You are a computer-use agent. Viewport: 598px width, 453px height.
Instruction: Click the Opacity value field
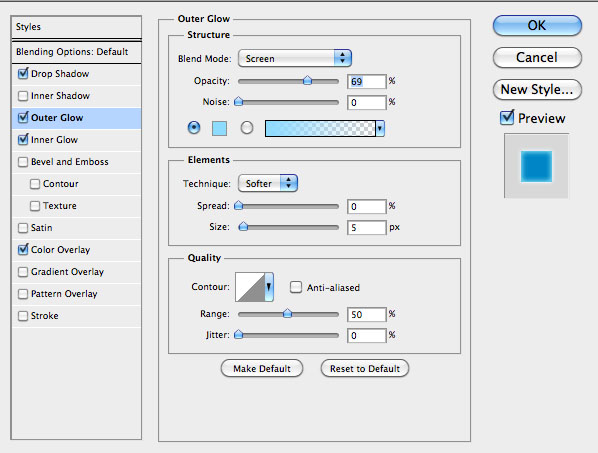point(367,82)
